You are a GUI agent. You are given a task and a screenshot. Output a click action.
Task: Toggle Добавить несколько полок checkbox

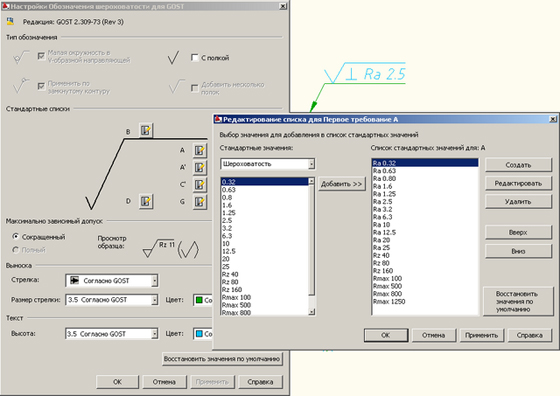coord(195,88)
